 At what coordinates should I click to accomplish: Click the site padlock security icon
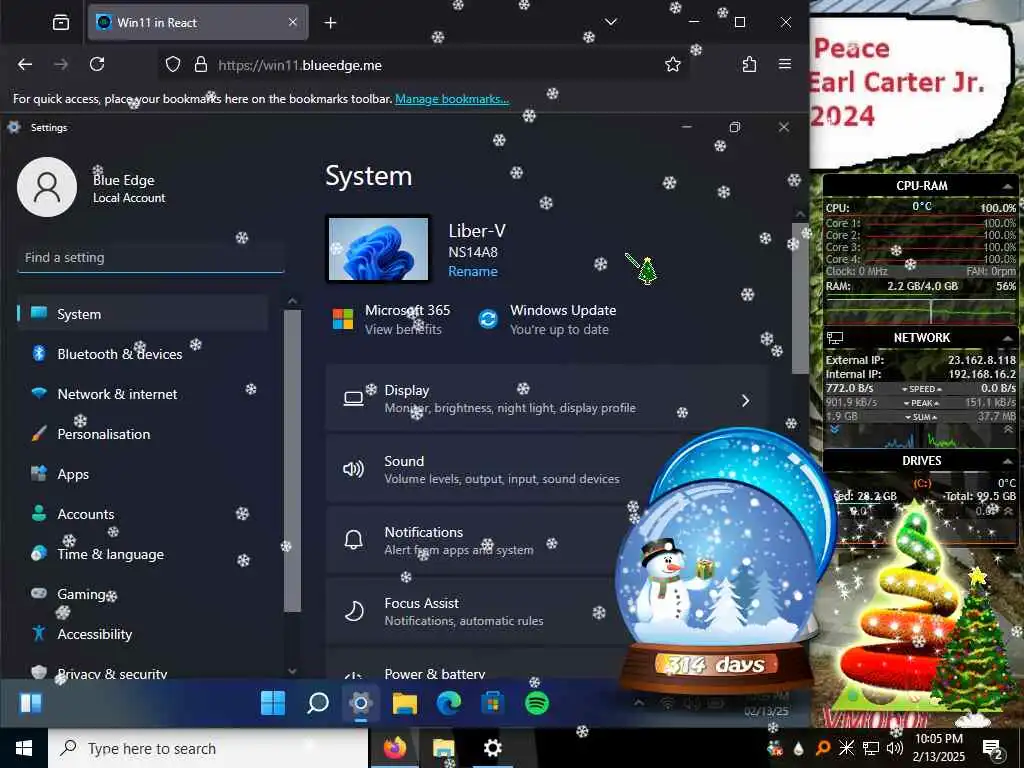click(200, 65)
